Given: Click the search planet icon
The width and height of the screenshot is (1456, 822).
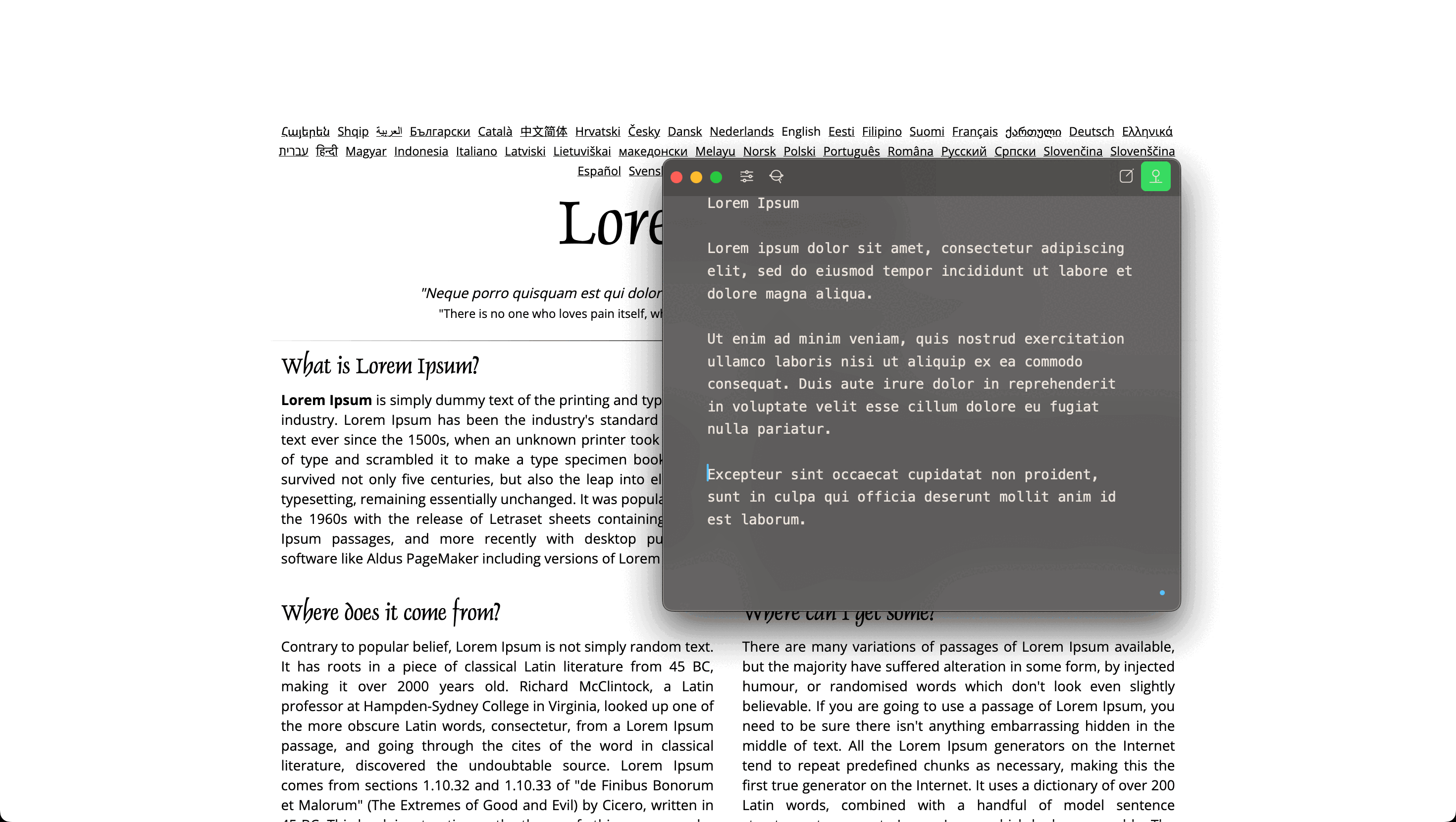Looking at the screenshot, I should pyautogui.click(x=776, y=176).
